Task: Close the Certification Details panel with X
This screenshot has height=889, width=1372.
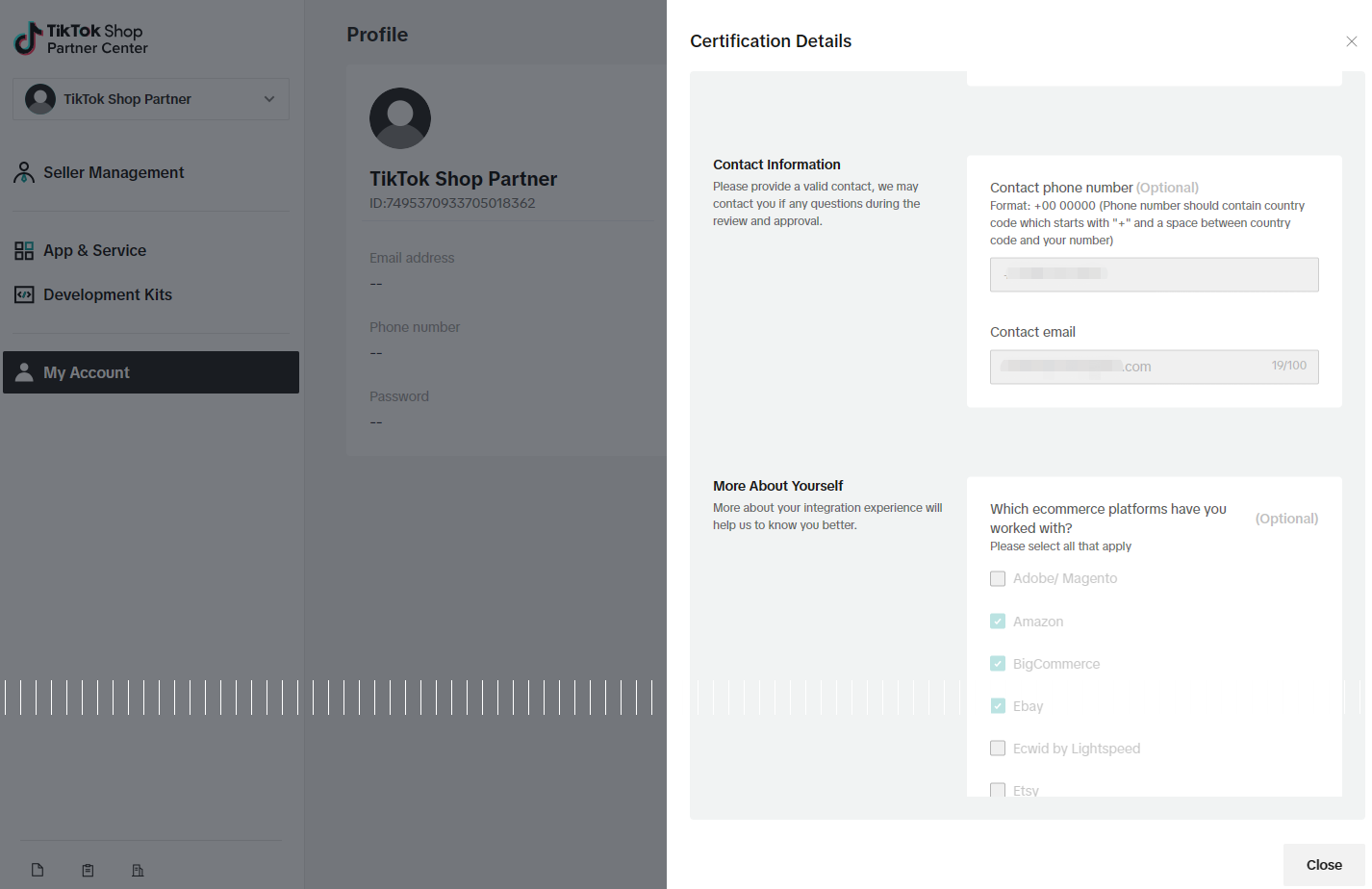Action: tap(1352, 41)
